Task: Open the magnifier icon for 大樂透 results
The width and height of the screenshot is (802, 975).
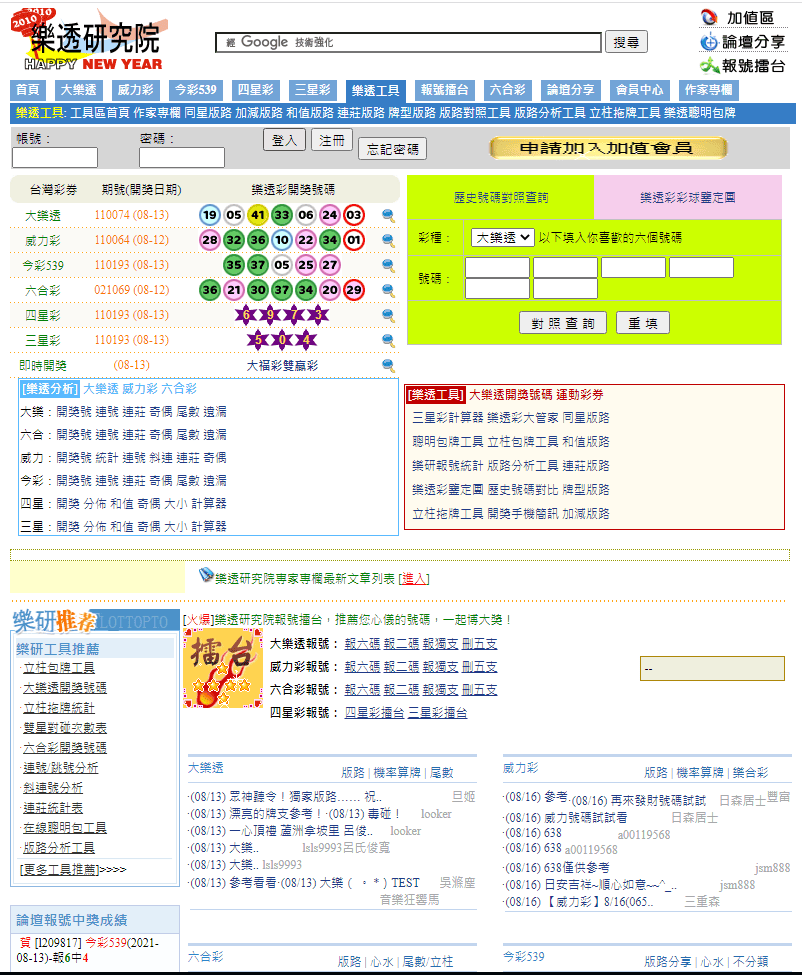Action: [388, 216]
